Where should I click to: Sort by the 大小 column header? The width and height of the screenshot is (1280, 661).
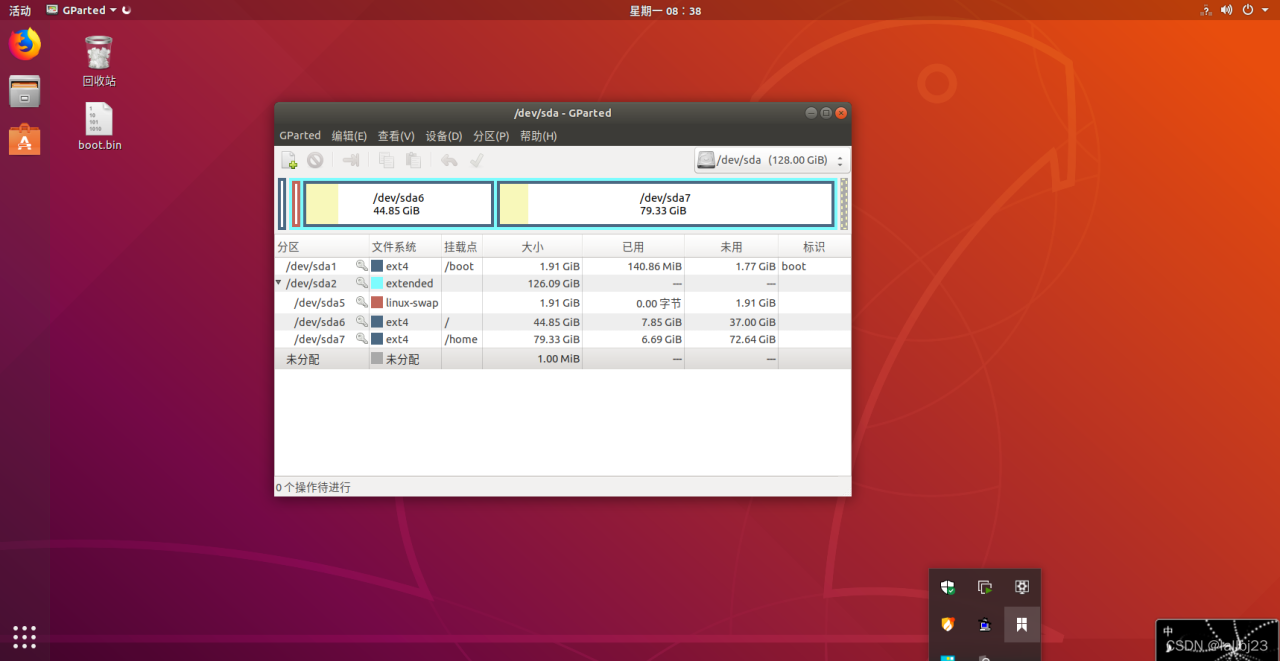click(532, 247)
